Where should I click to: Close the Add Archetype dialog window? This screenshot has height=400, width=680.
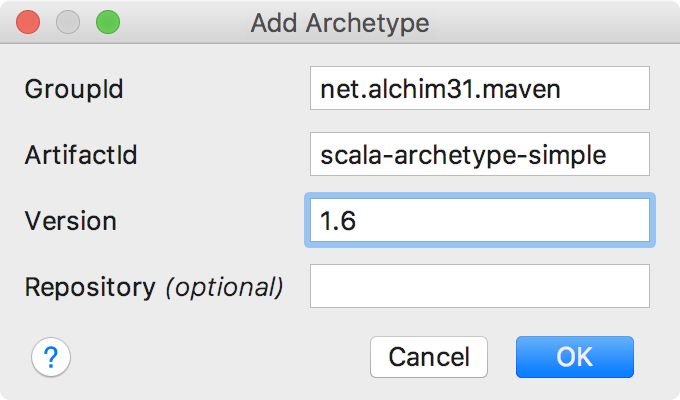coord(30,22)
